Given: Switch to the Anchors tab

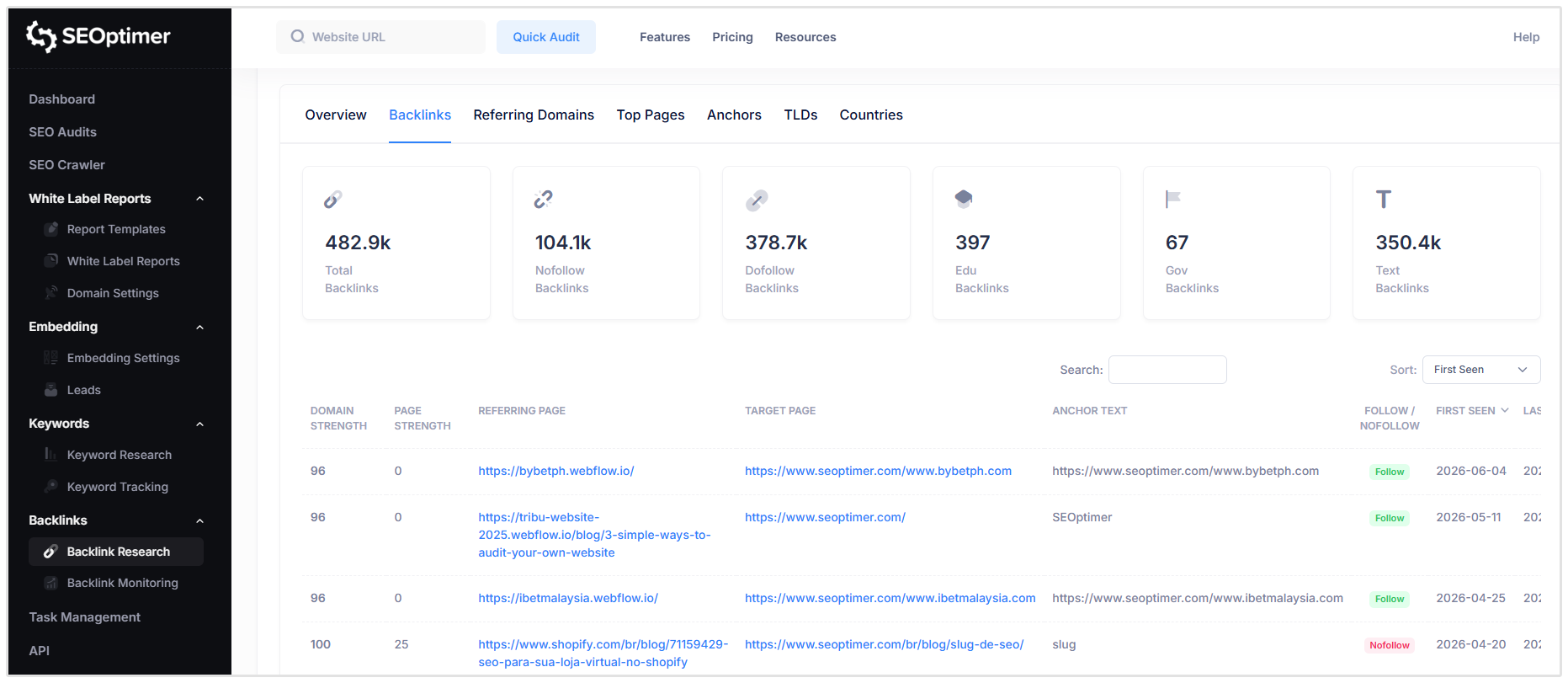Looking at the screenshot, I should [x=734, y=115].
